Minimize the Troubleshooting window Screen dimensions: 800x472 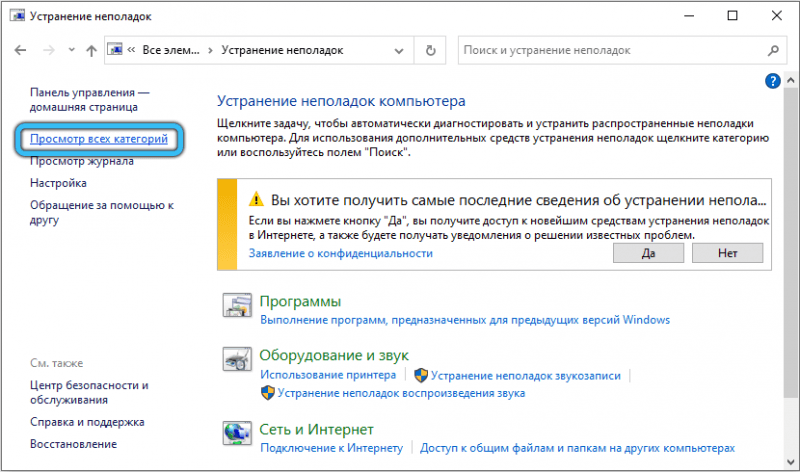click(689, 16)
